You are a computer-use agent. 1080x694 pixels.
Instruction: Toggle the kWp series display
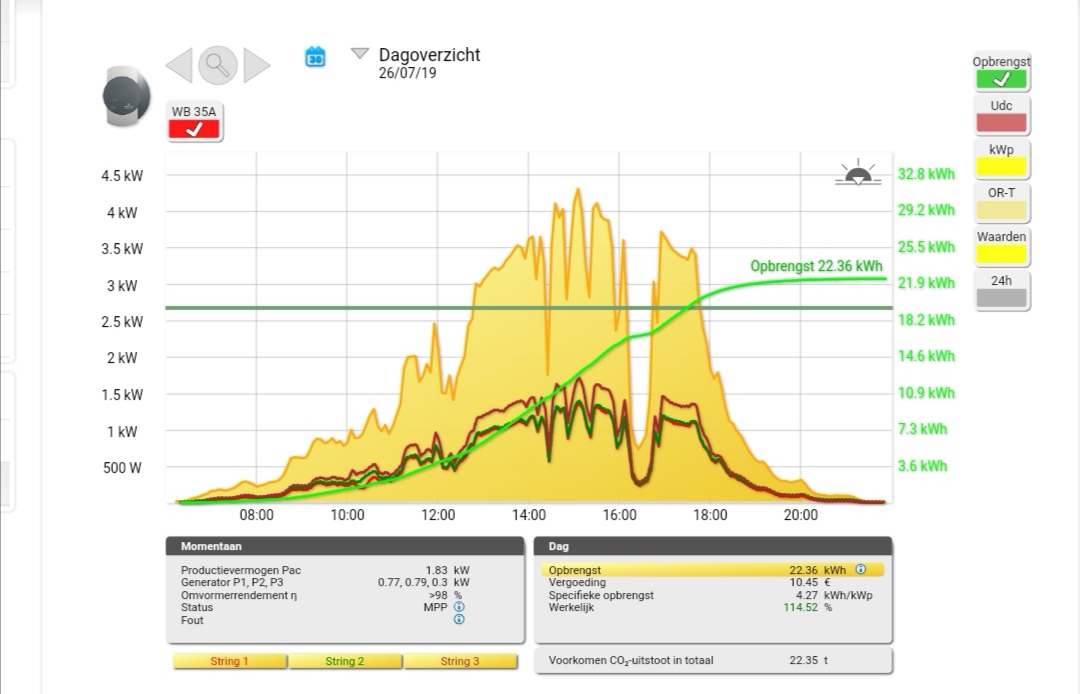[1001, 166]
